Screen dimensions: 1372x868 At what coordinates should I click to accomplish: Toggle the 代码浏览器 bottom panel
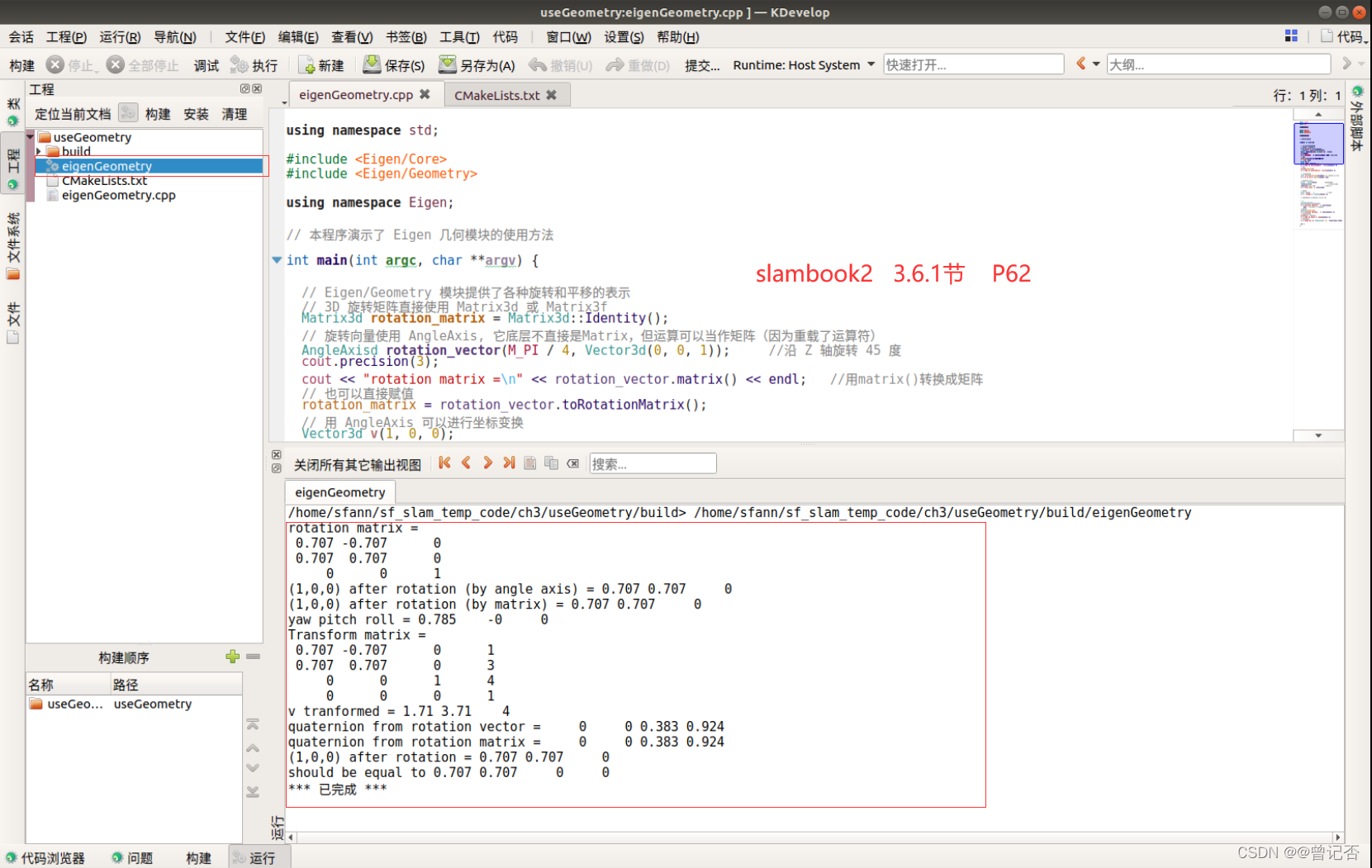(45, 858)
